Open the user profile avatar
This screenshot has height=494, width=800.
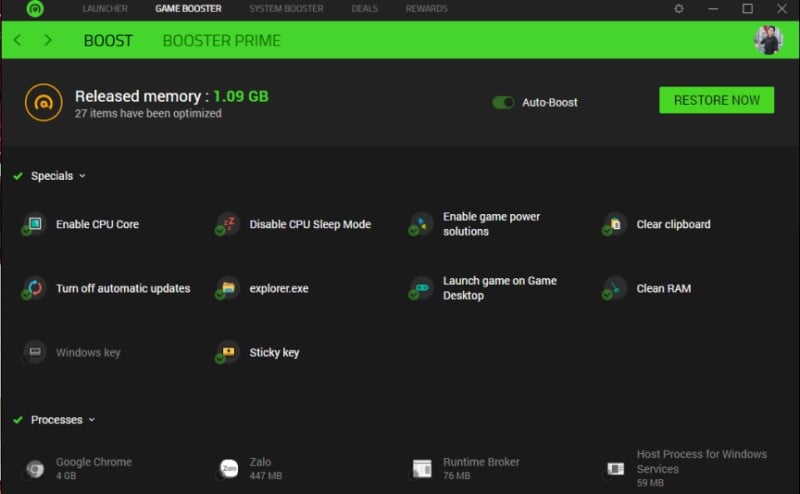(768, 40)
